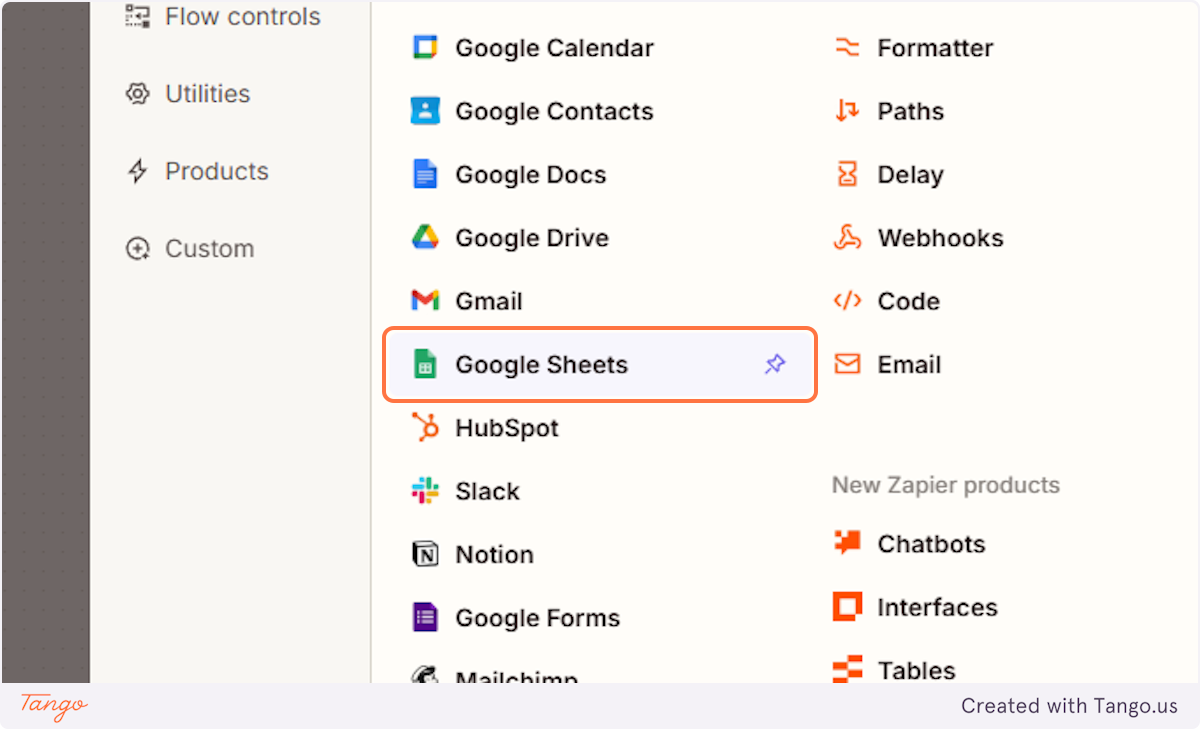
Task: Select the Google Sheets app
Action: point(600,365)
